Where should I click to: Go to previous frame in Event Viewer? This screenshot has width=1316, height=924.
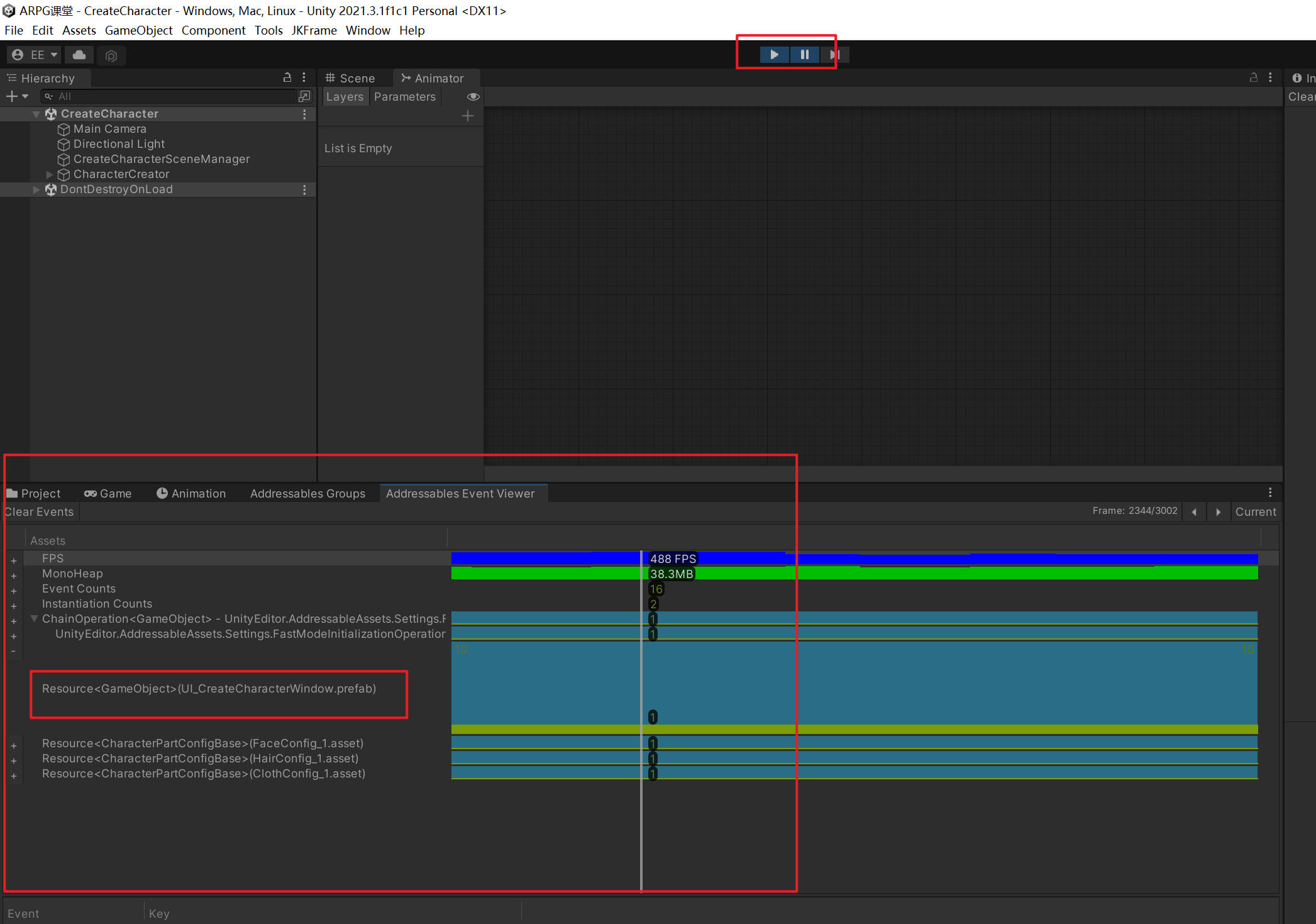click(x=1193, y=512)
